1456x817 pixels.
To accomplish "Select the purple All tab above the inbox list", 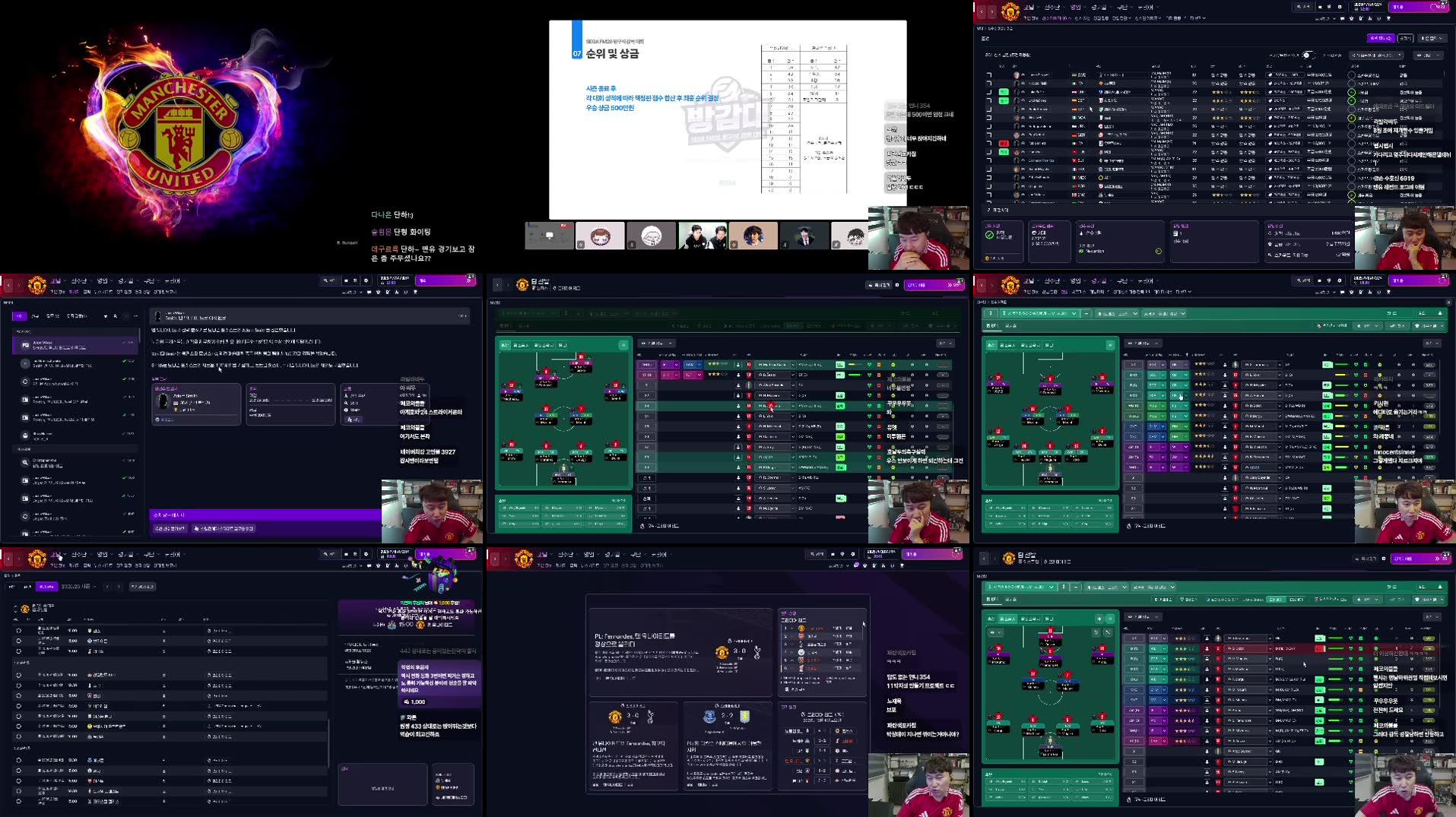I will 19,316.
